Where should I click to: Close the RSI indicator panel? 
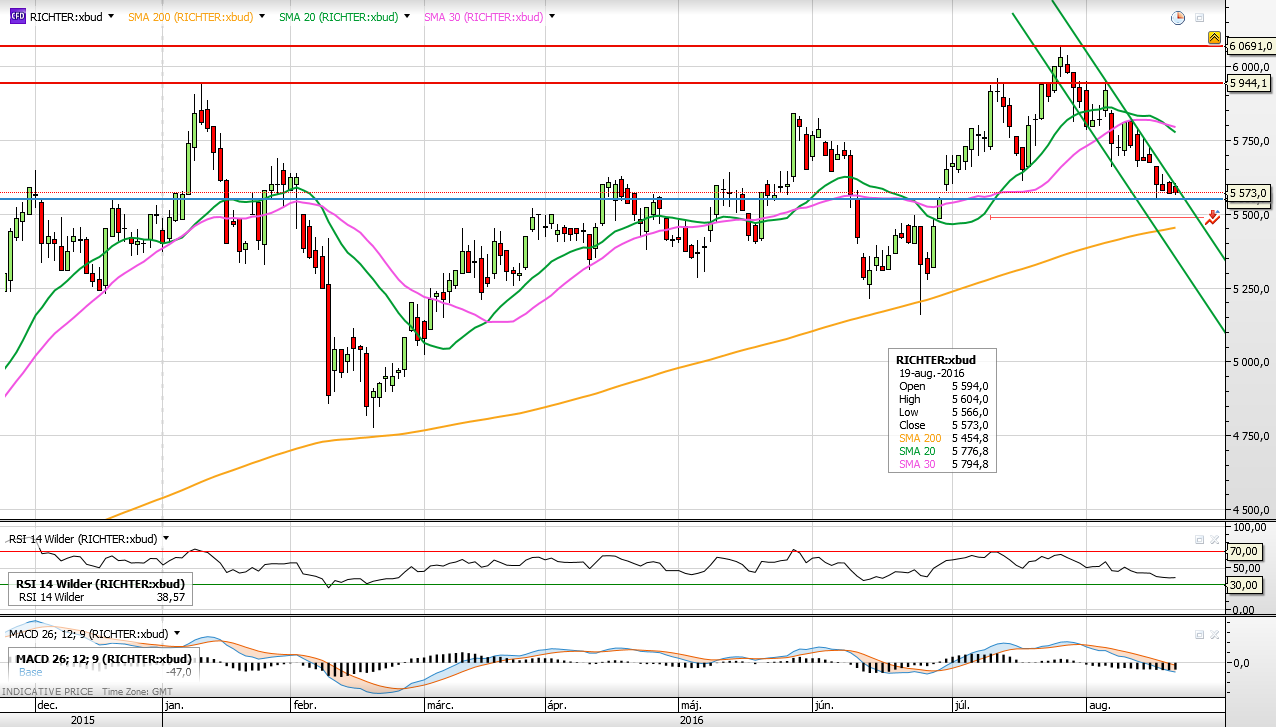pyautogui.click(x=1214, y=539)
